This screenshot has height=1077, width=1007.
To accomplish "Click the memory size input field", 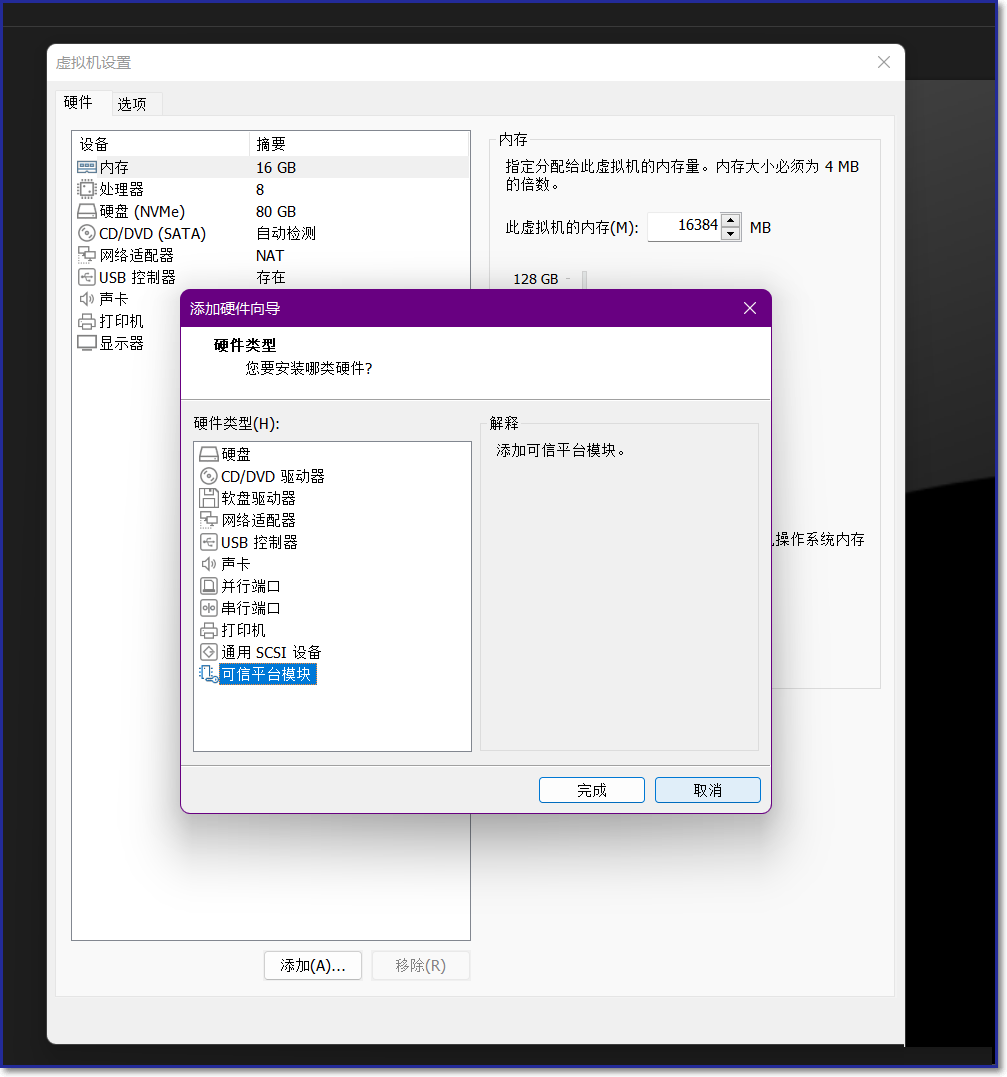I will point(684,227).
